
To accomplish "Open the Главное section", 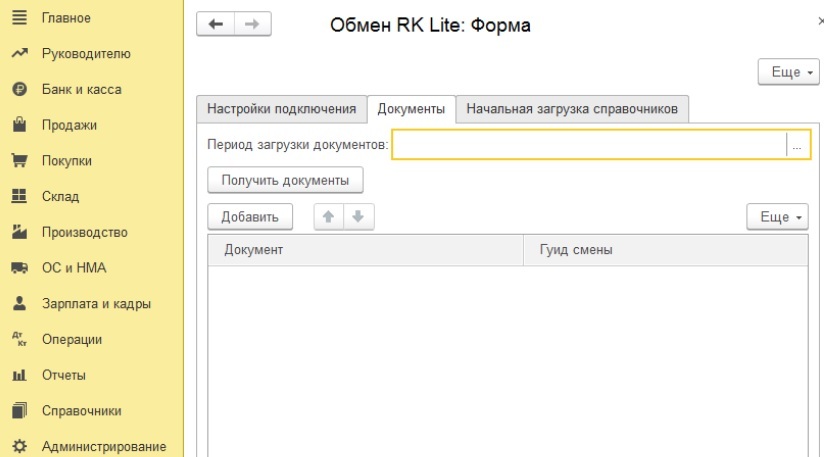I will coord(66,18).
